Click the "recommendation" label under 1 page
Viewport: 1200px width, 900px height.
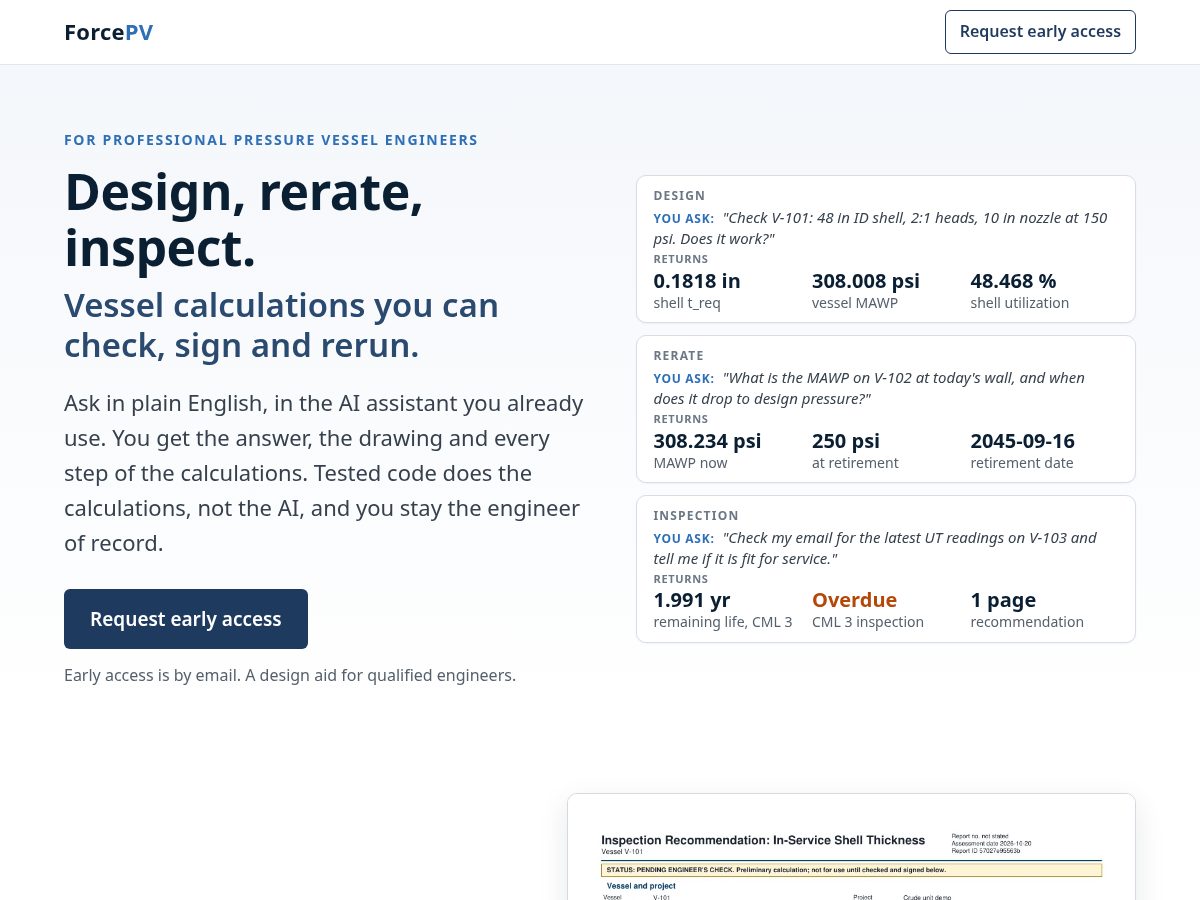tap(1027, 622)
